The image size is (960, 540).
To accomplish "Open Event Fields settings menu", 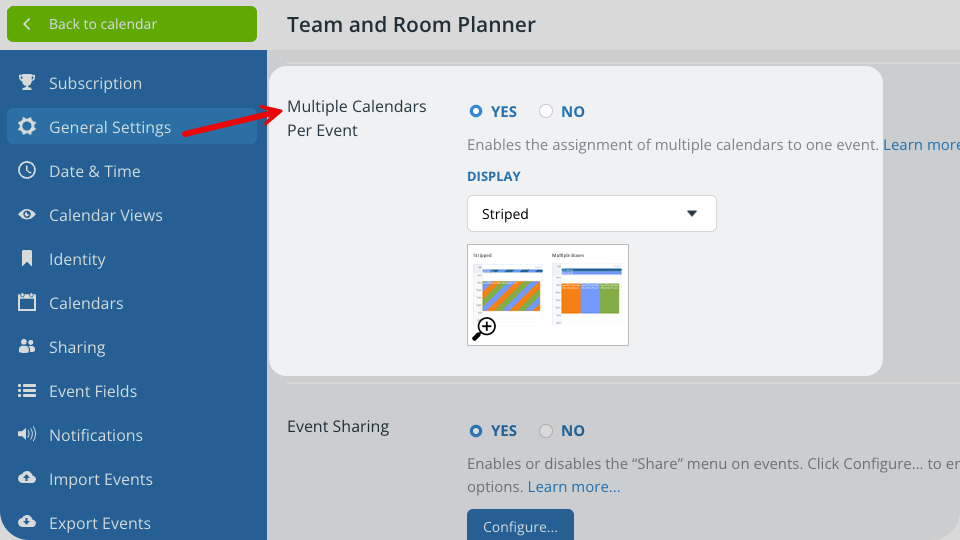I will point(92,391).
